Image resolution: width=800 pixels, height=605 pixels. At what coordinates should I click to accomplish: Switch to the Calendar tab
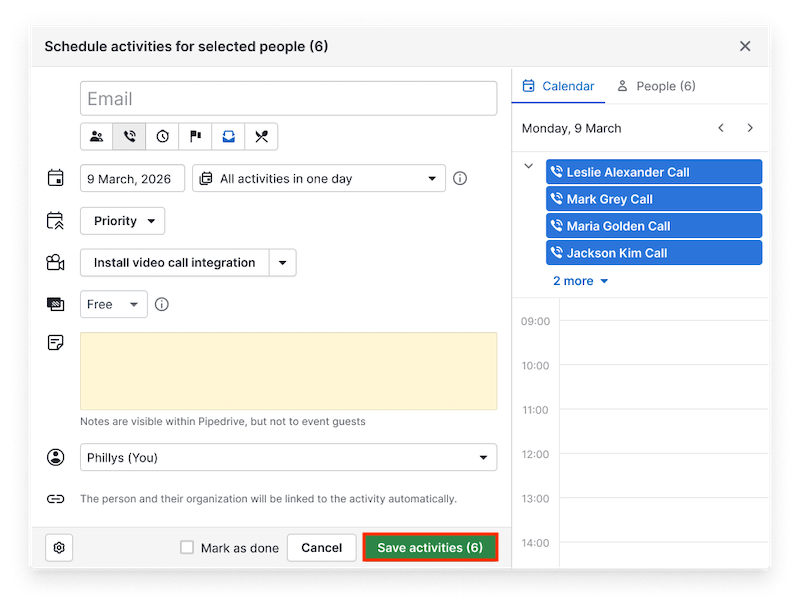click(x=559, y=86)
